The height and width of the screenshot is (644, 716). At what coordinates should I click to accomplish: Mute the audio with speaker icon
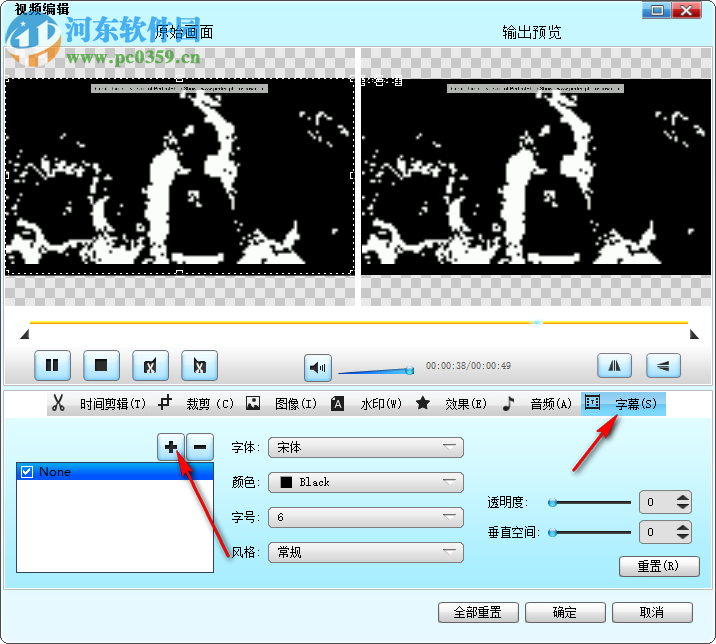point(318,368)
